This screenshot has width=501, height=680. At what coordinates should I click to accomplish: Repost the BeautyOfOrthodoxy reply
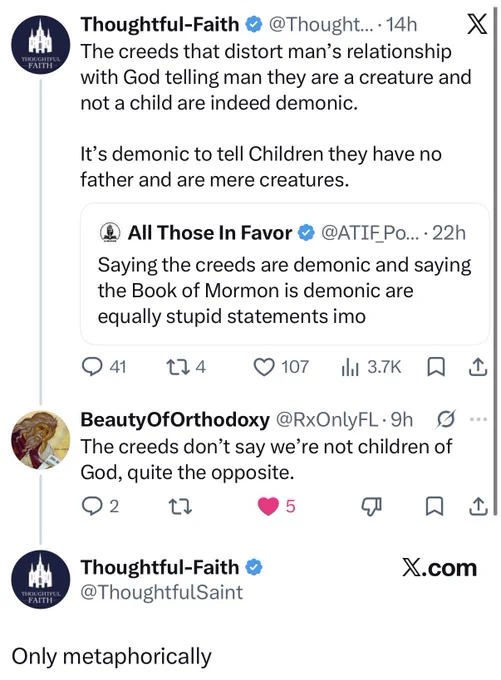[x=180, y=506]
